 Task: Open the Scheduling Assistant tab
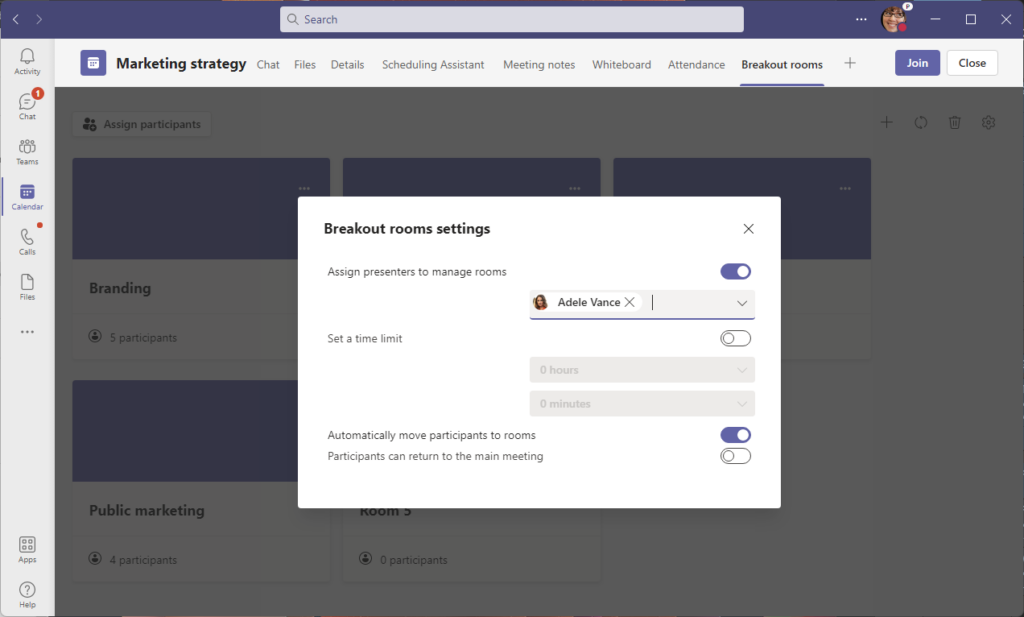(x=433, y=65)
